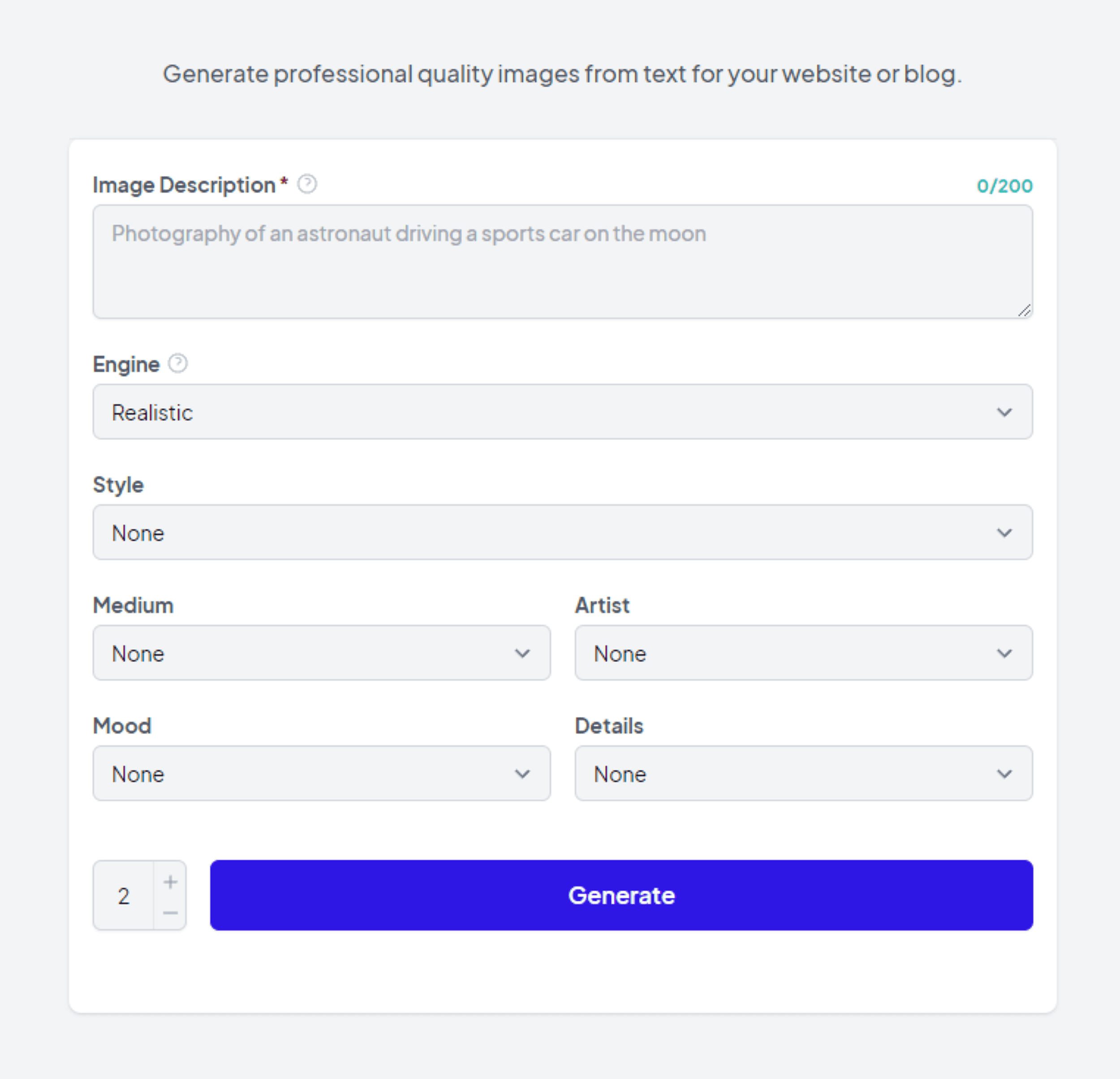This screenshot has height=1079, width=1120.
Task: Open the Medium dropdown
Action: [322, 653]
